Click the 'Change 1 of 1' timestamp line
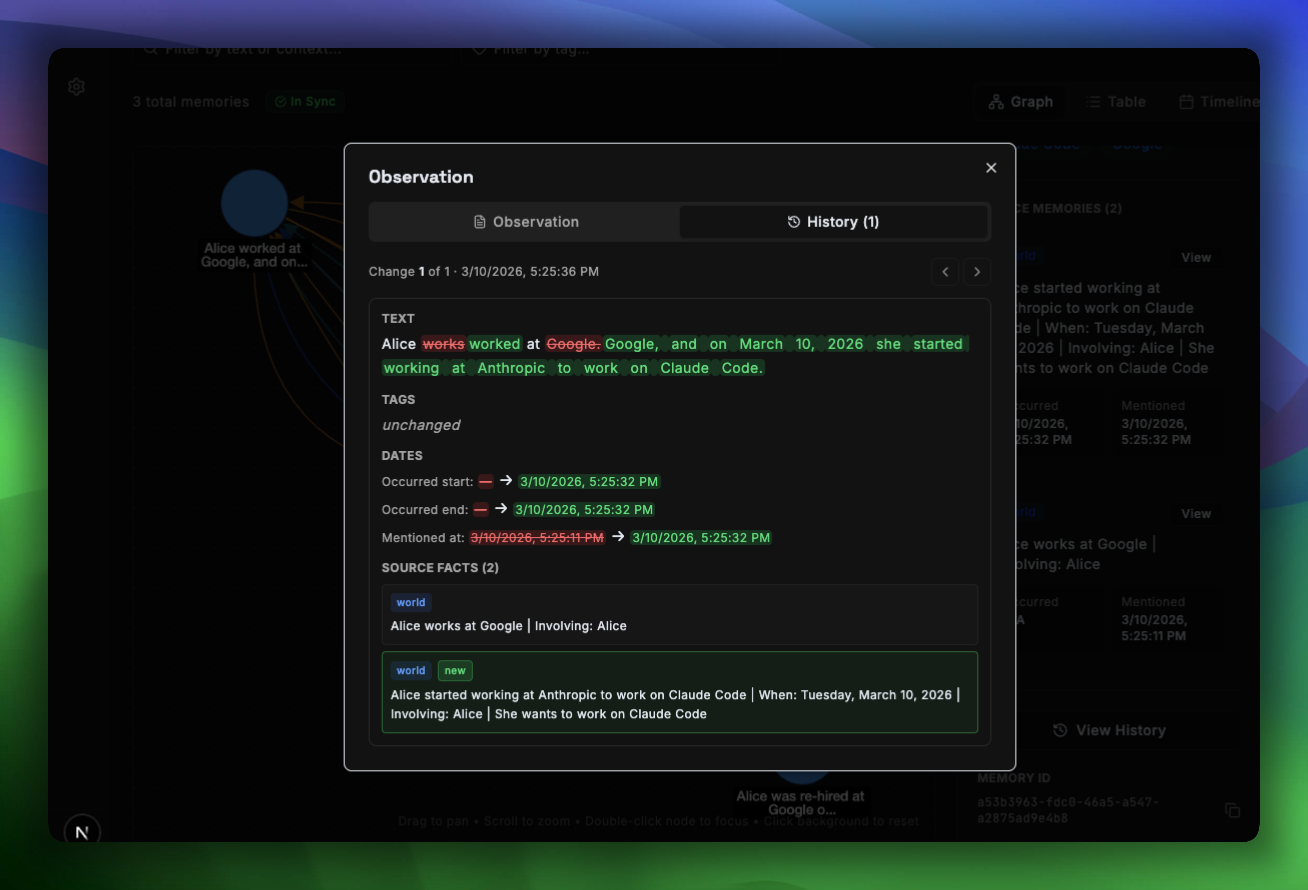1308x890 pixels. (x=484, y=272)
